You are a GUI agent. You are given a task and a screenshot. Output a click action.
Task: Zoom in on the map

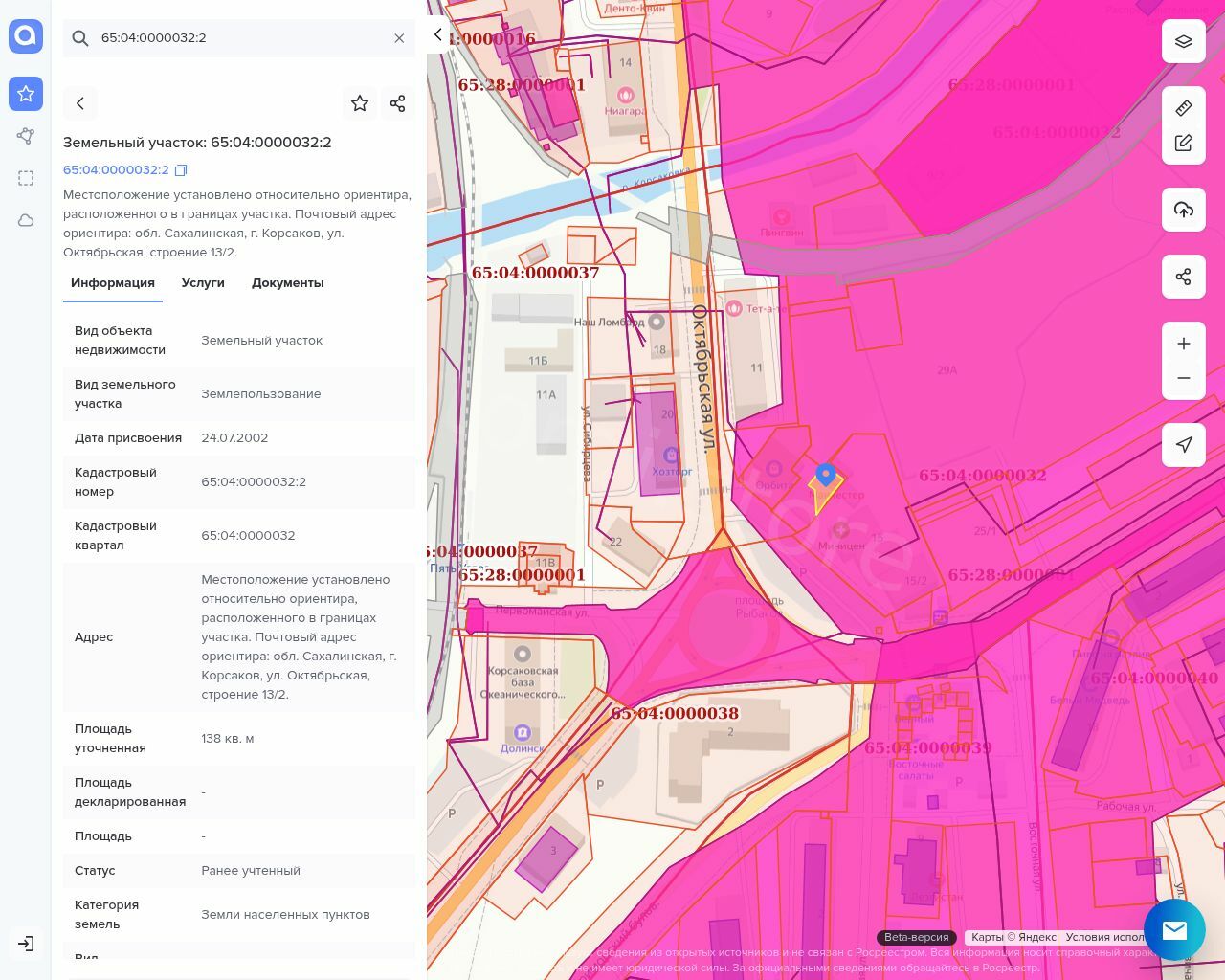coord(1183,344)
